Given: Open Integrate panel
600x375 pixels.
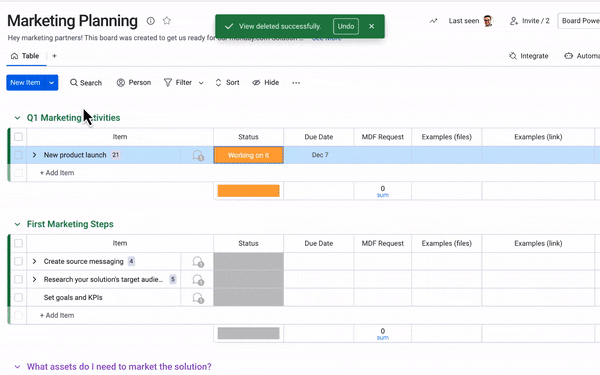Looking at the screenshot, I should pyautogui.click(x=528, y=56).
